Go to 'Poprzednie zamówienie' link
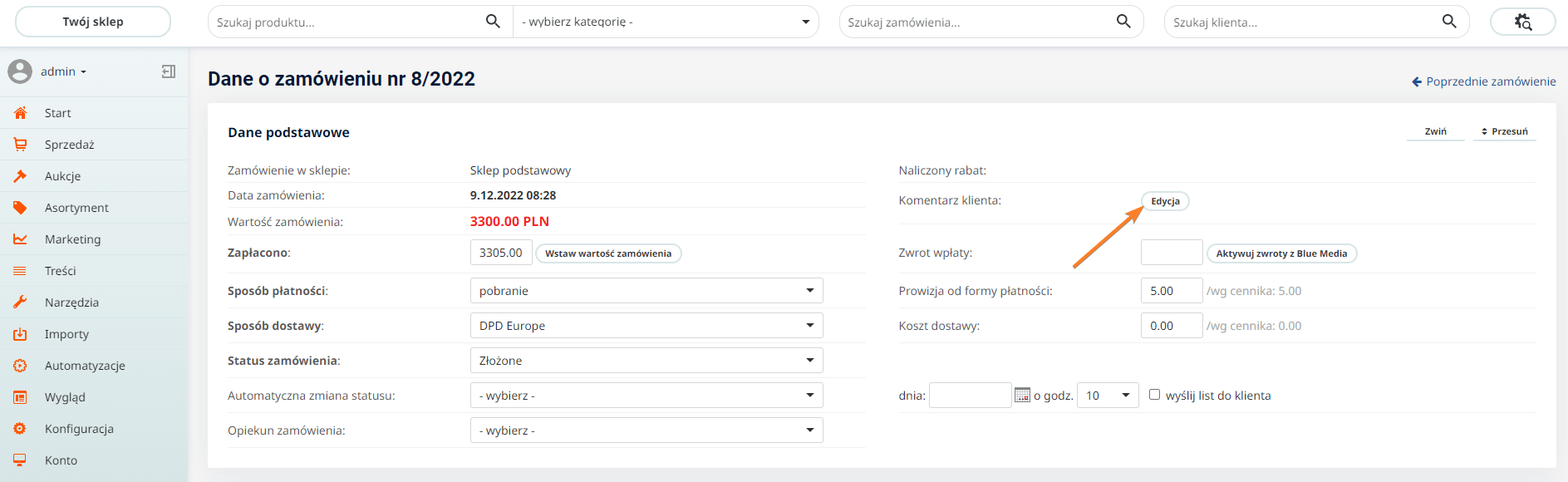 (1483, 81)
